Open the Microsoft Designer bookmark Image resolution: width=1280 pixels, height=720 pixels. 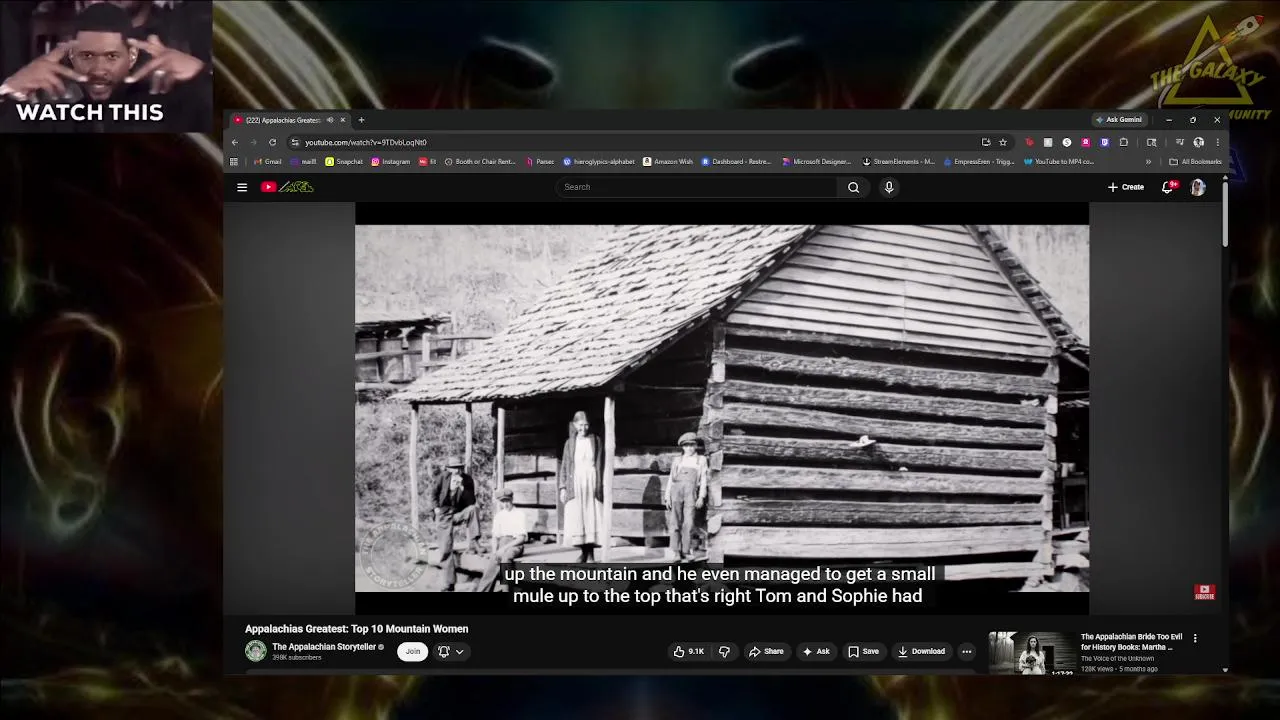[817, 161]
